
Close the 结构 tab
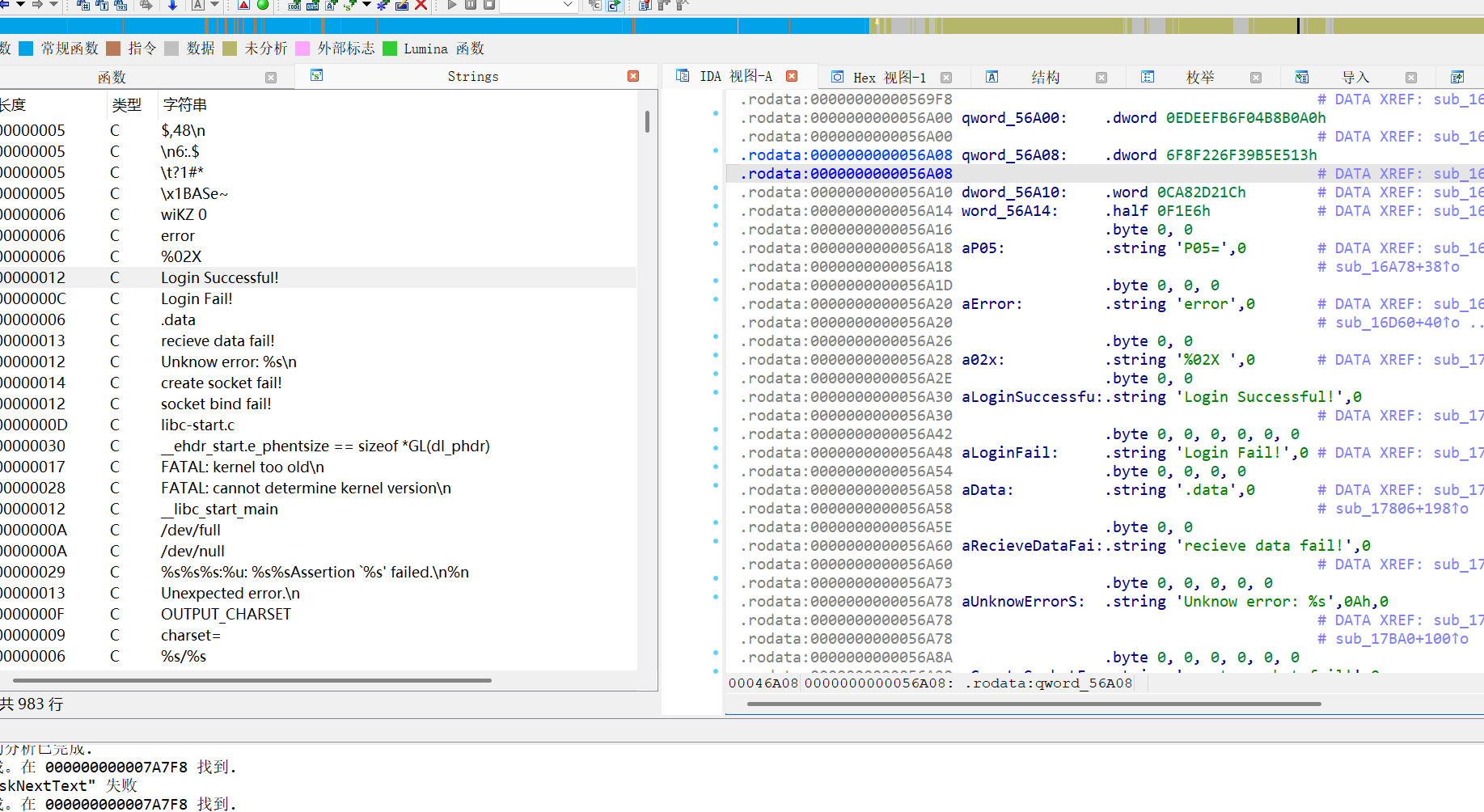(1101, 78)
